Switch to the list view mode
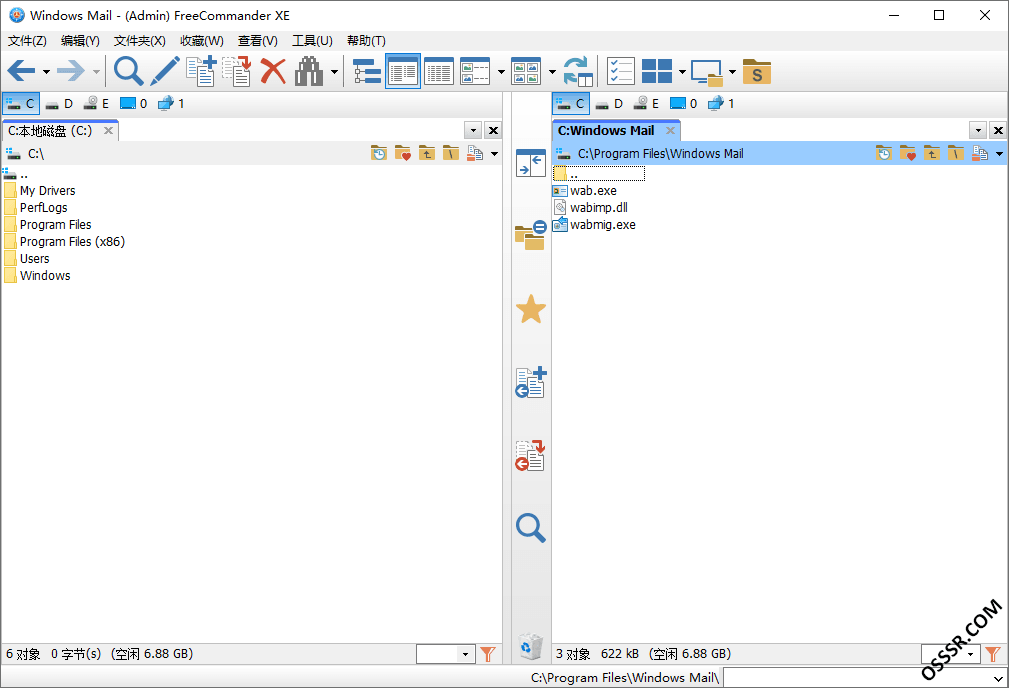Viewport: 1009px width, 688px height. pyautogui.click(x=403, y=71)
